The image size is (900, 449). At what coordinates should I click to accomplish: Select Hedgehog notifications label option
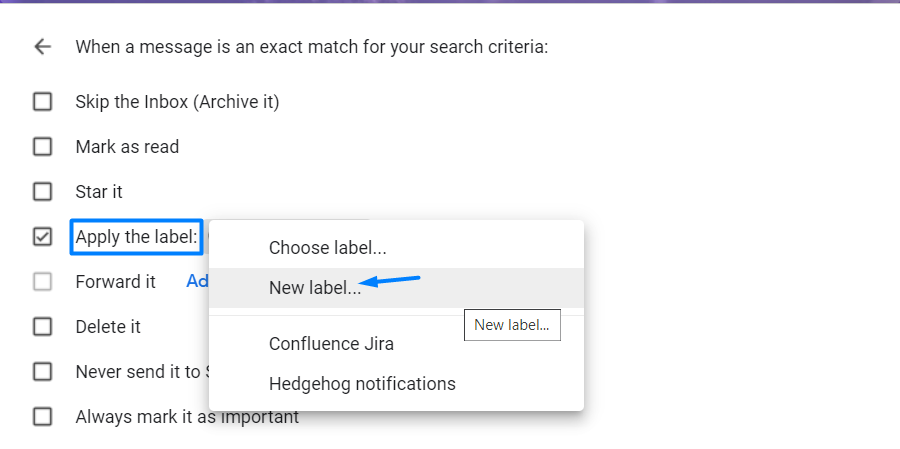pos(396,384)
